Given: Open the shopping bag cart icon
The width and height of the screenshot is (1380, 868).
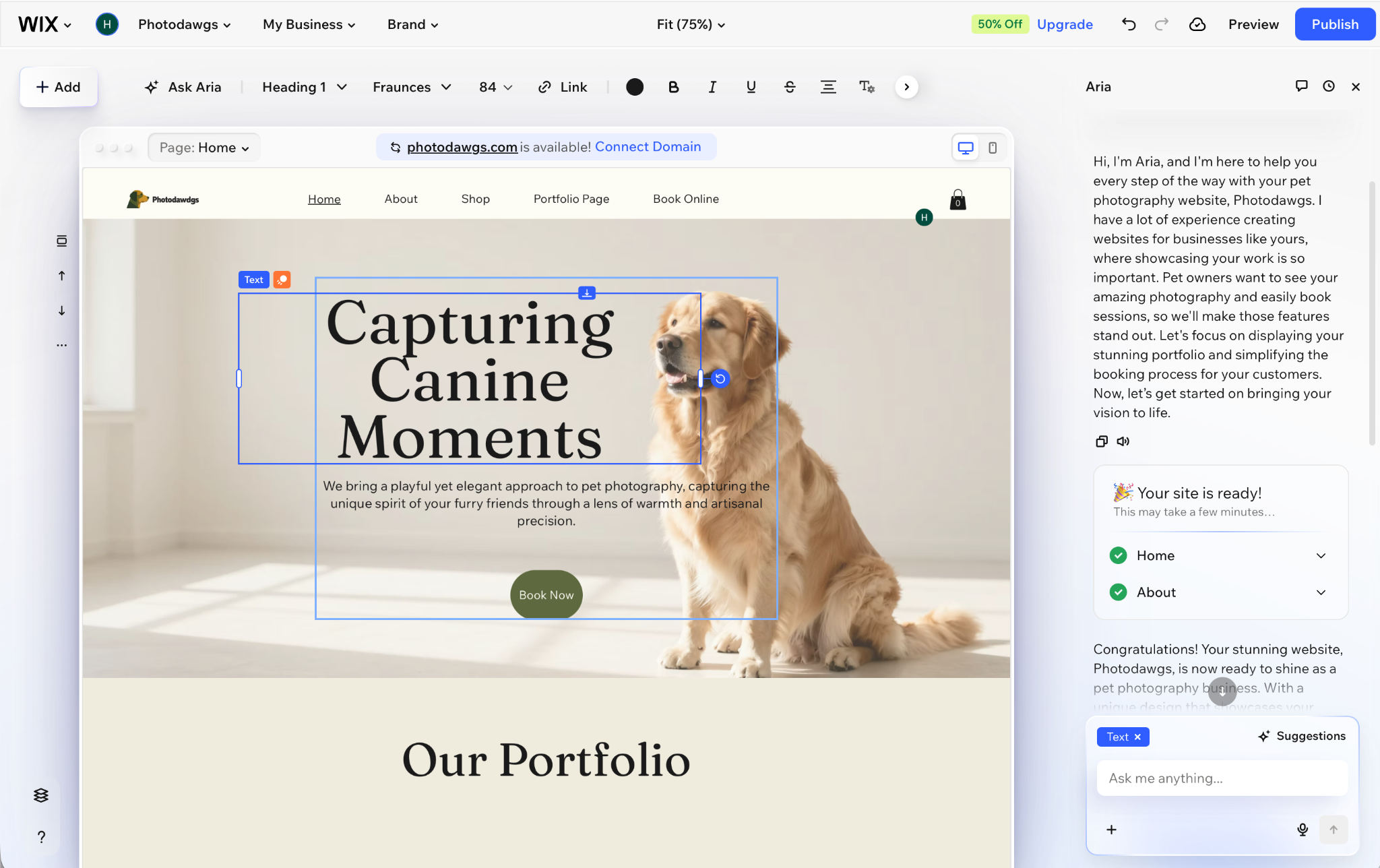Looking at the screenshot, I should [958, 199].
